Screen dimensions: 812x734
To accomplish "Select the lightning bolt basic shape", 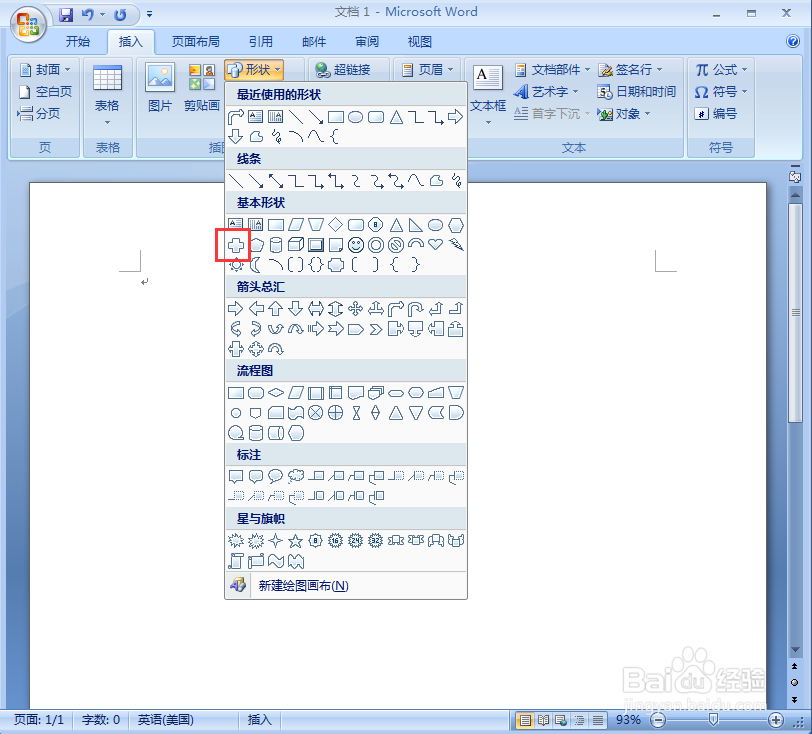I will pos(456,244).
